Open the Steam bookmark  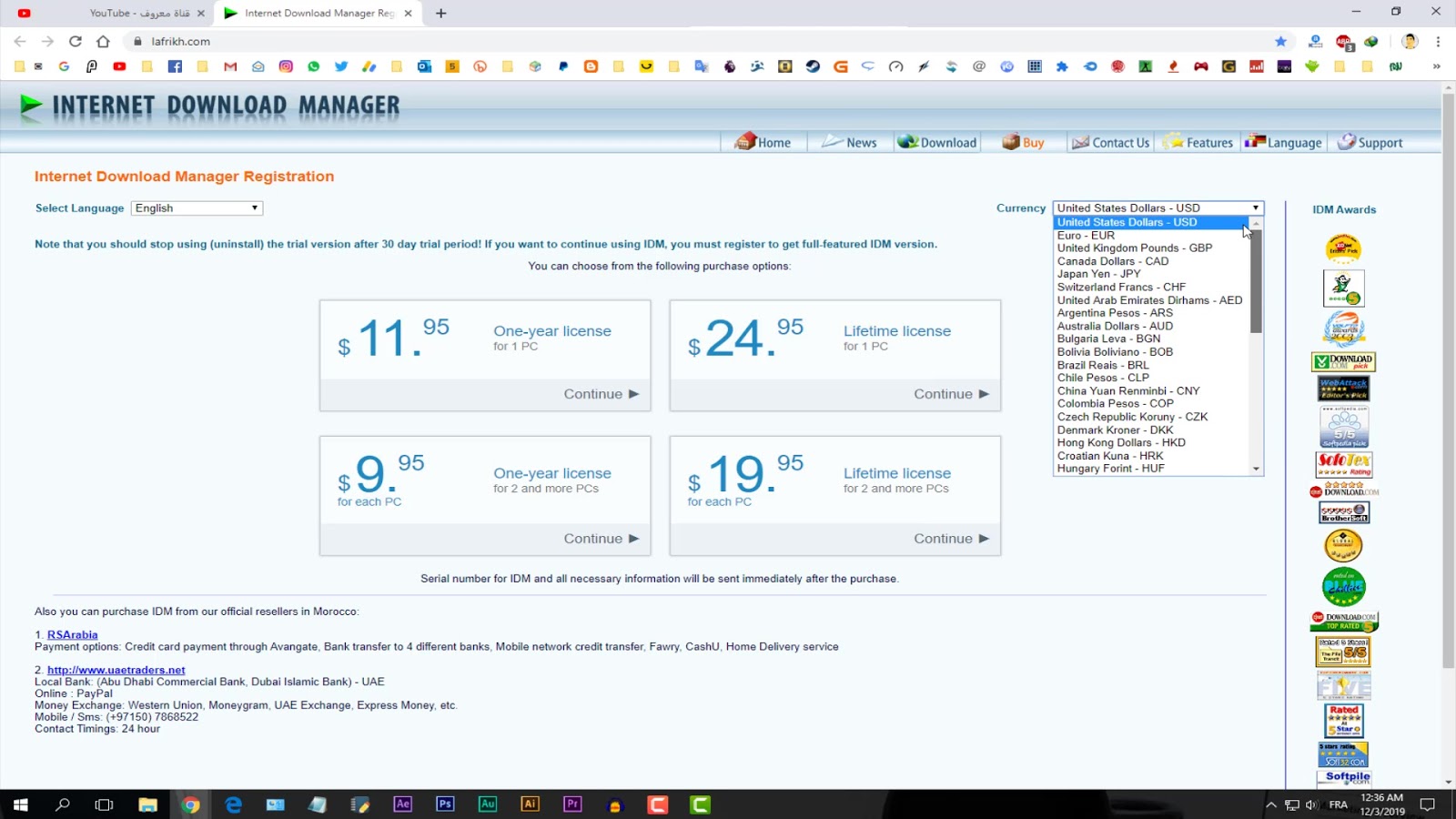[x=813, y=66]
